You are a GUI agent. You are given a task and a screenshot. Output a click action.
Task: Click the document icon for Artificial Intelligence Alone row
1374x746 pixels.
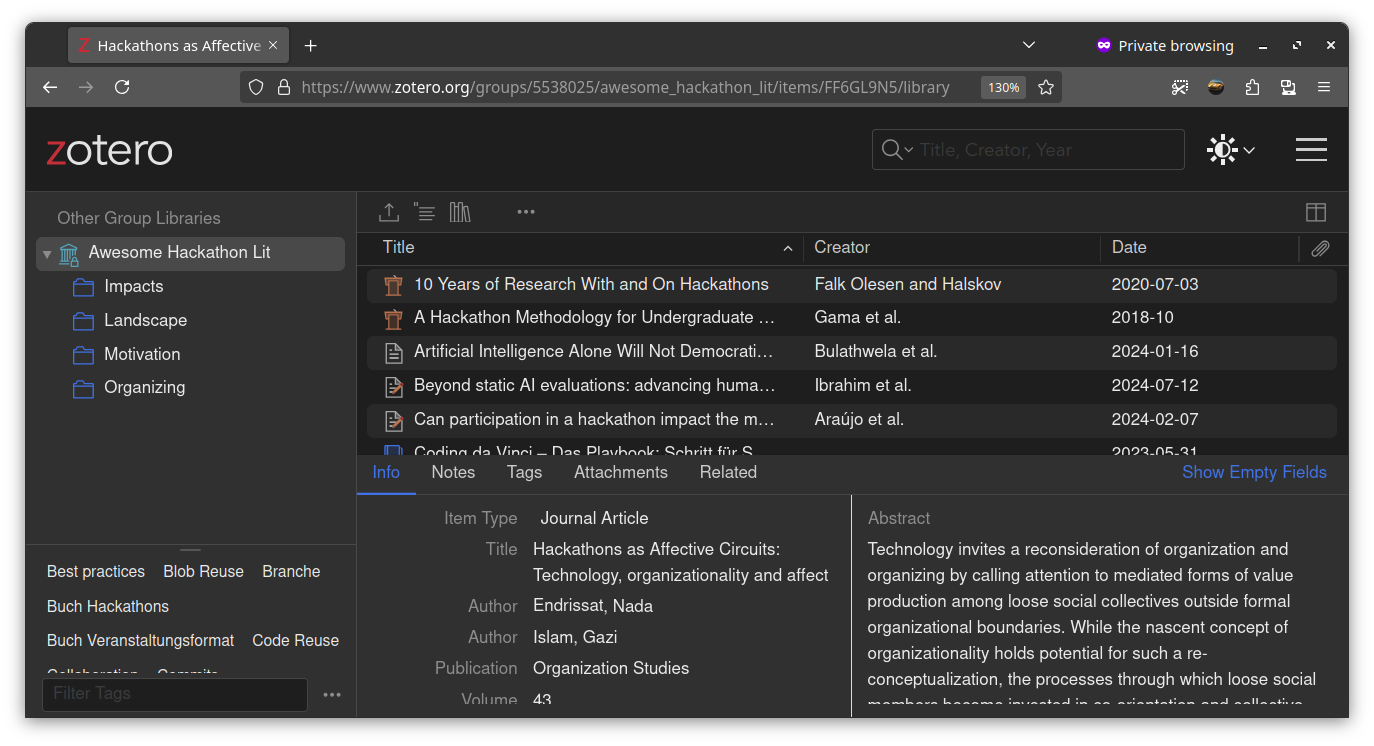point(394,352)
